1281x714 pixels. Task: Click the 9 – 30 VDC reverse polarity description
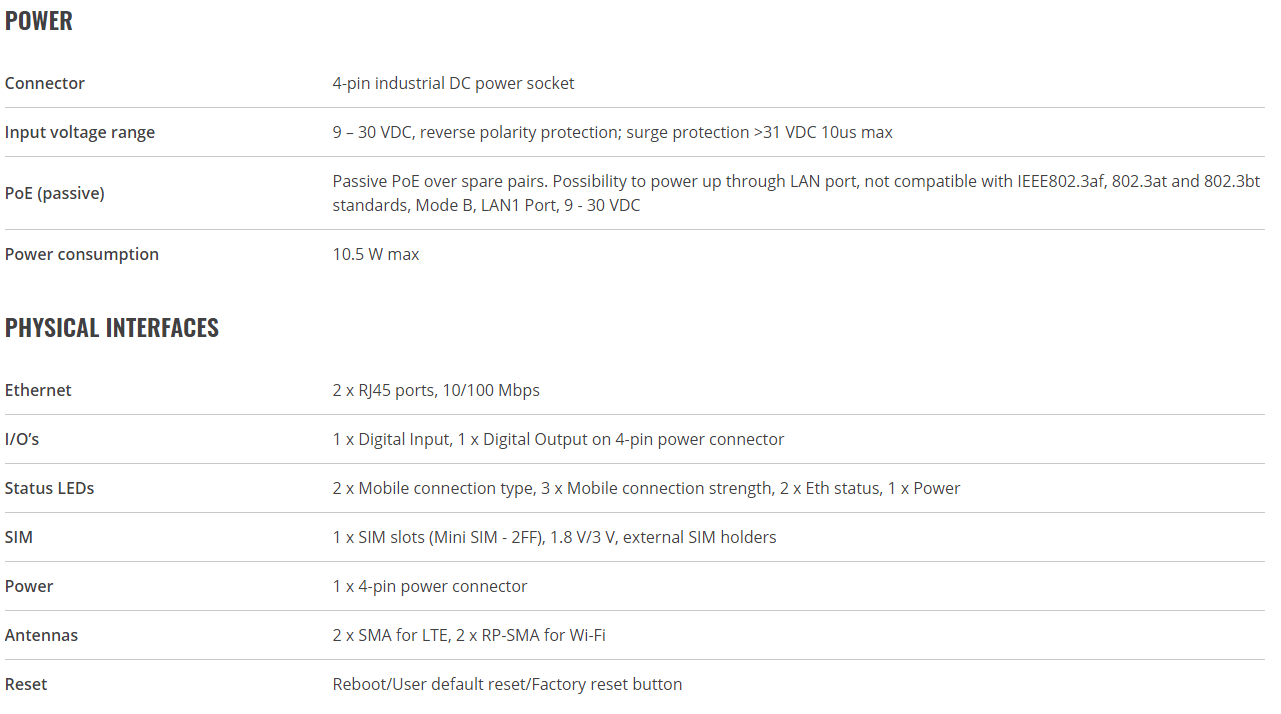613,132
